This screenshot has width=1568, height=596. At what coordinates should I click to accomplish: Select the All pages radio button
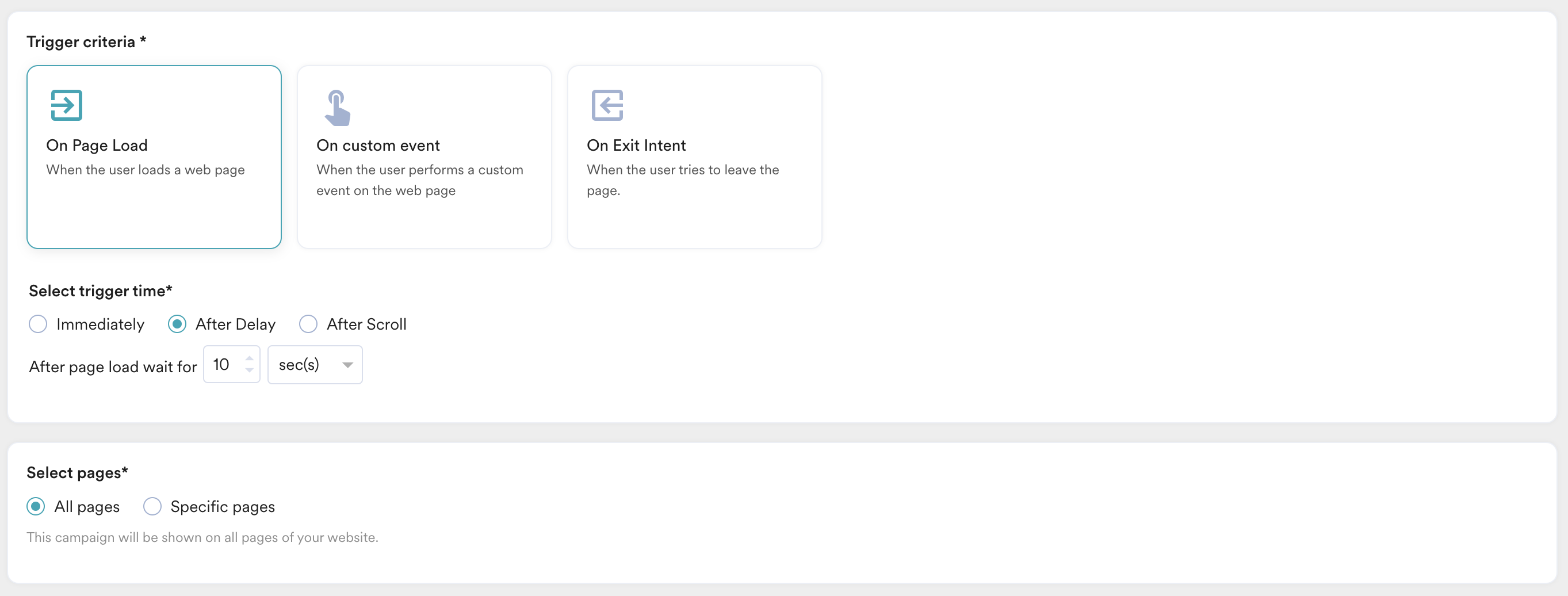click(36, 506)
